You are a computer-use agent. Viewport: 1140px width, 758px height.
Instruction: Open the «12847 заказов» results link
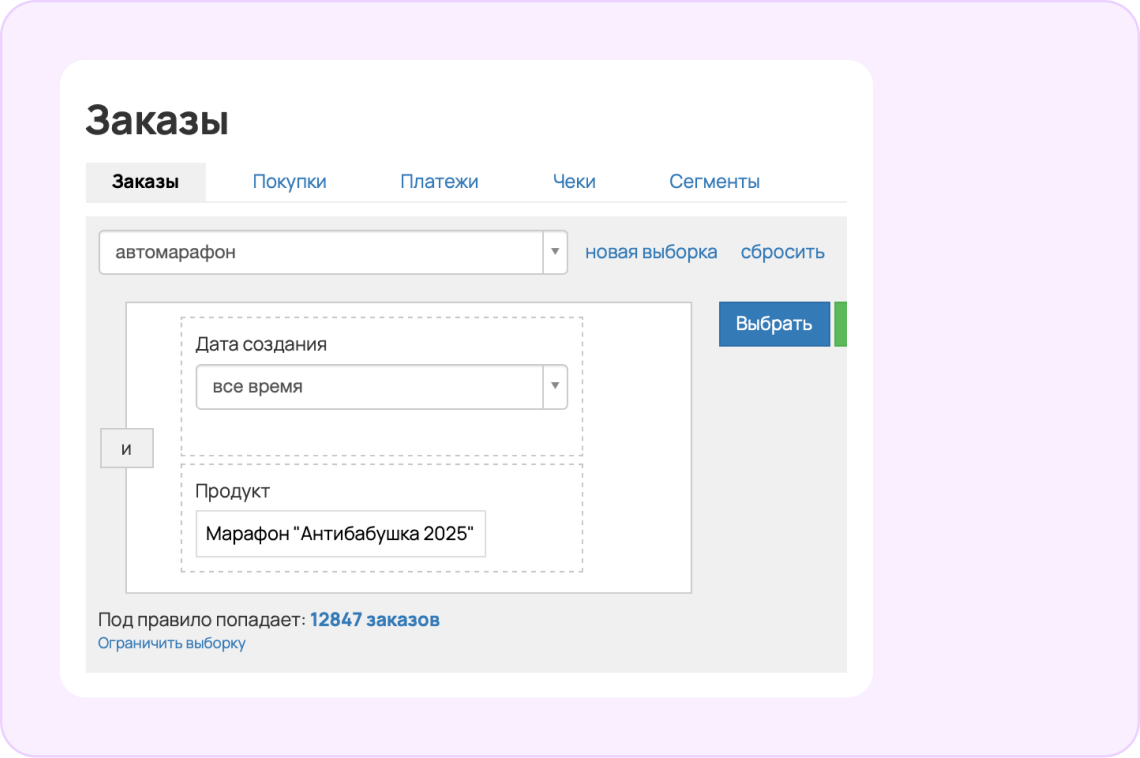375,619
